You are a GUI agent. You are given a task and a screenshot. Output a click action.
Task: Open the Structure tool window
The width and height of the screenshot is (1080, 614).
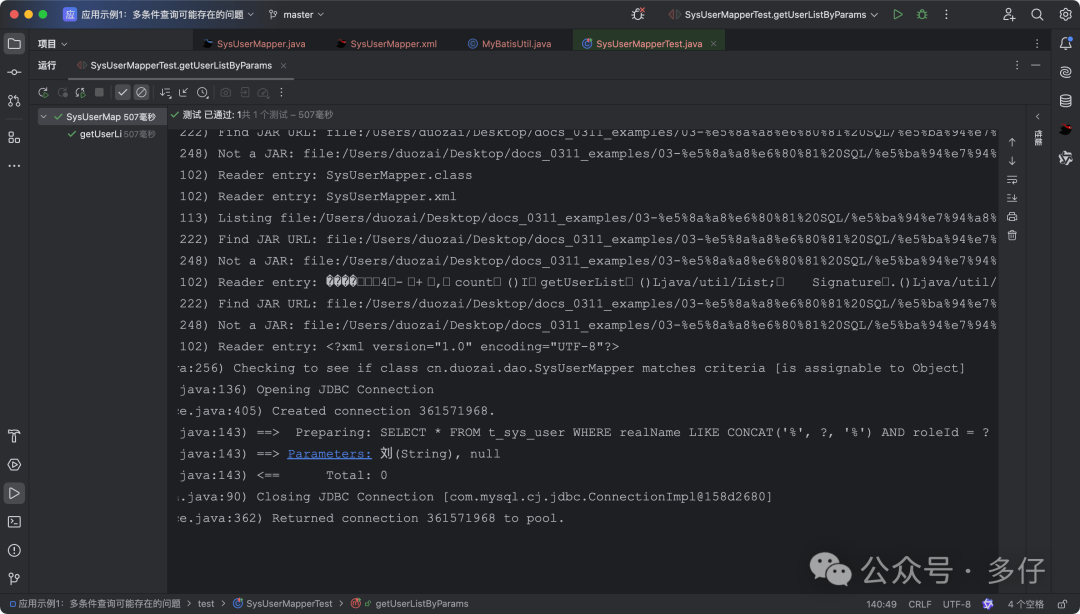14,138
